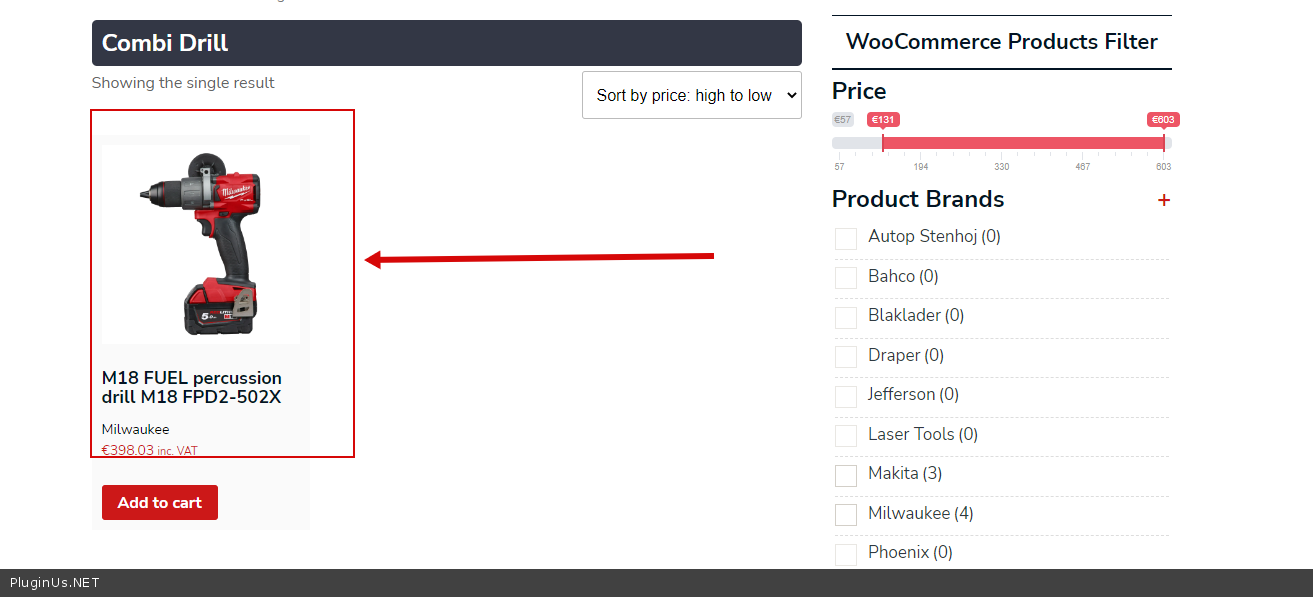The width and height of the screenshot is (1313, 597).
Task: Click the €398.03 product price
Action: 128,450
